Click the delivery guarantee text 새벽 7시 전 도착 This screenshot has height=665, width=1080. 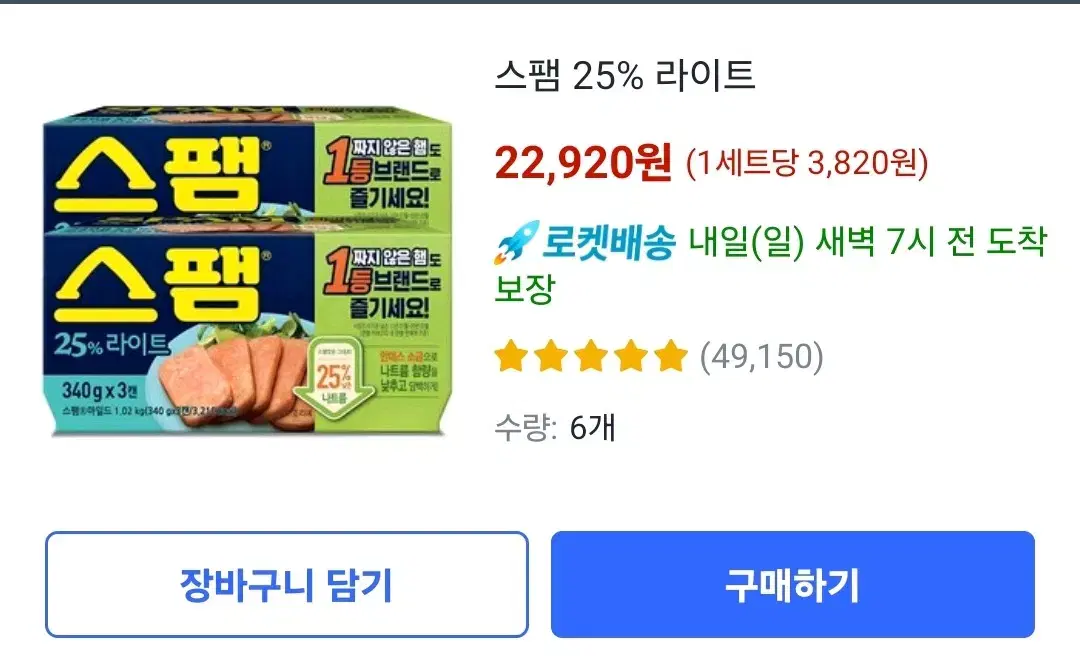tap(931, 242)
